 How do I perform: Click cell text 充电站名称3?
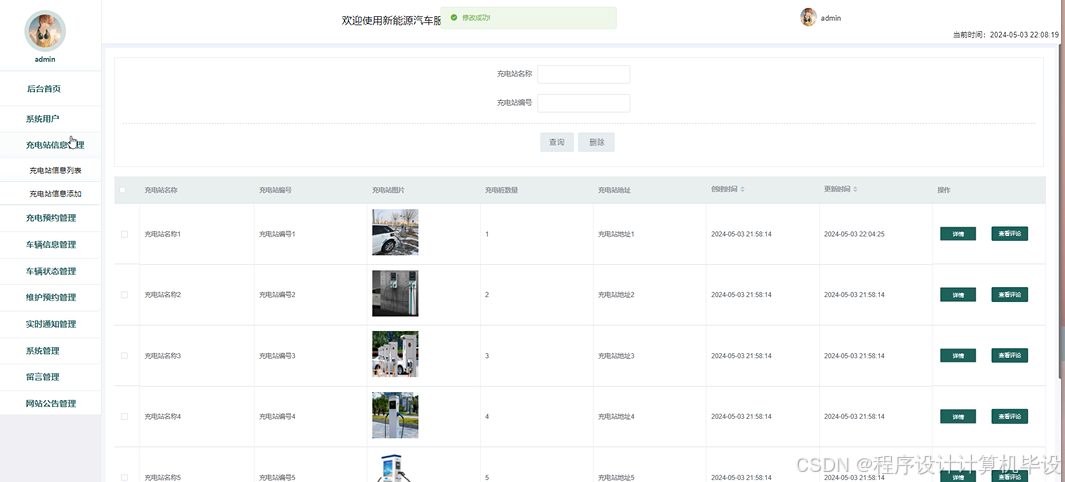pyautogui.click(x=163, y=356)
